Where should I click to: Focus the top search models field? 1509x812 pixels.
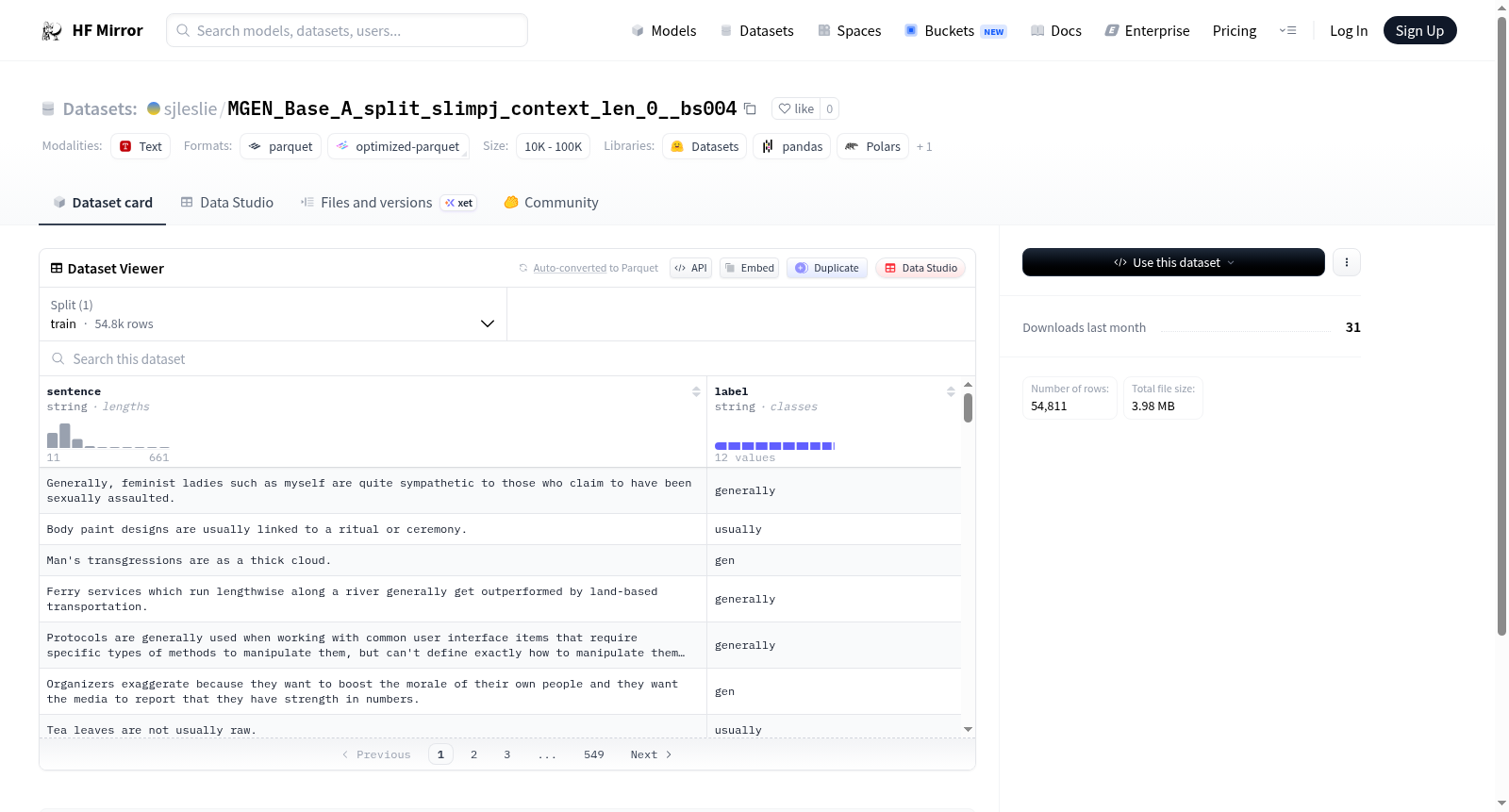pyautogui.click(x=347, y=30)
